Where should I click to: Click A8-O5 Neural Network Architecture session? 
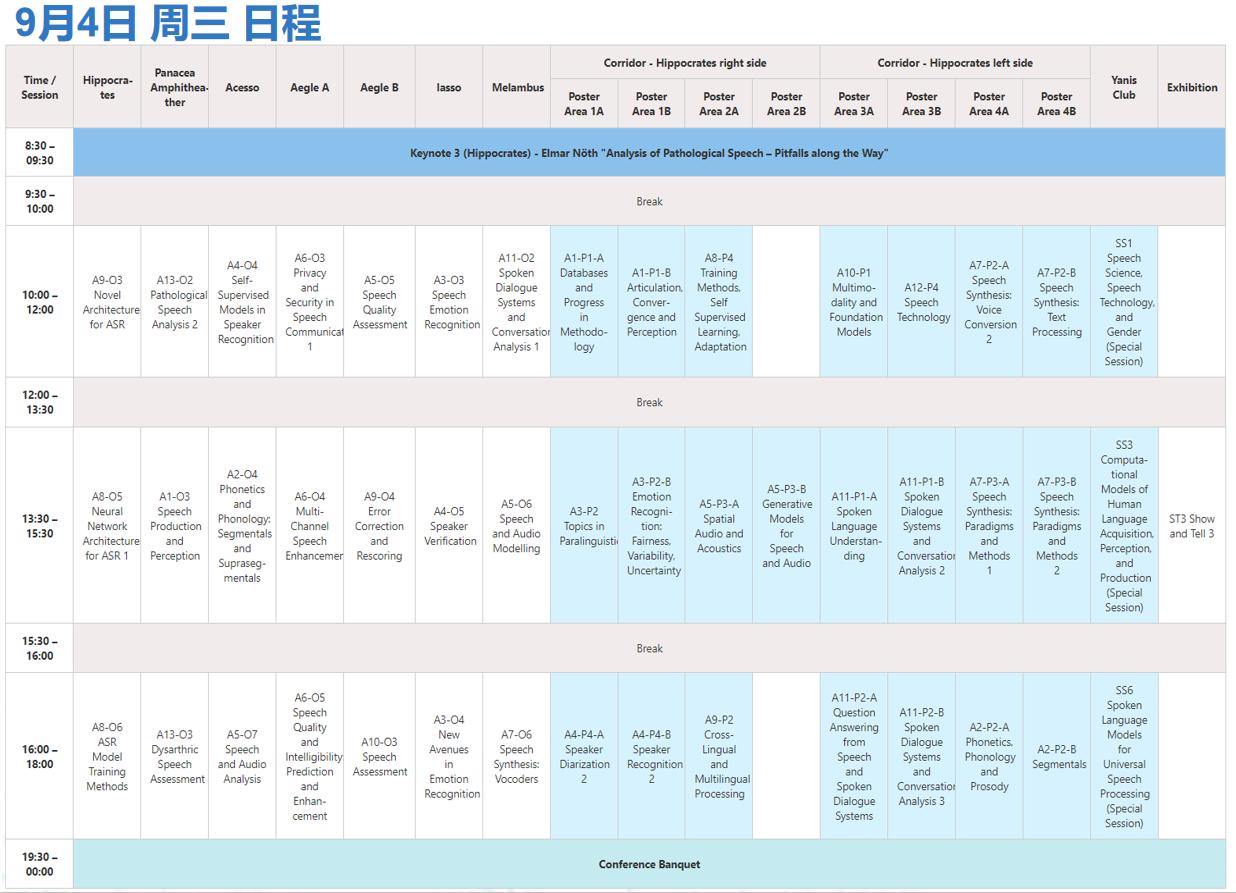click(107, 526)
